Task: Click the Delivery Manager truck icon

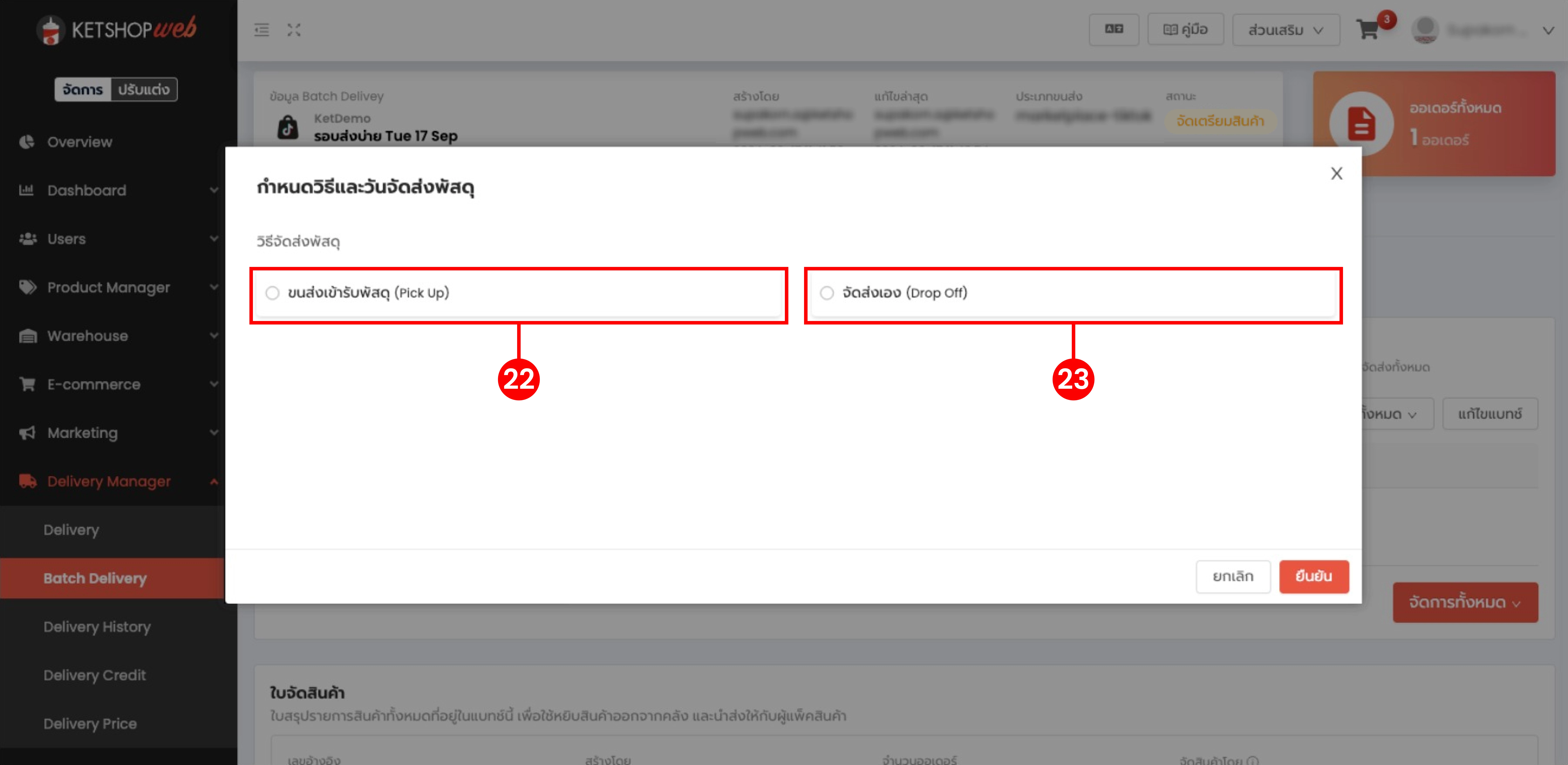Action: 27,481
